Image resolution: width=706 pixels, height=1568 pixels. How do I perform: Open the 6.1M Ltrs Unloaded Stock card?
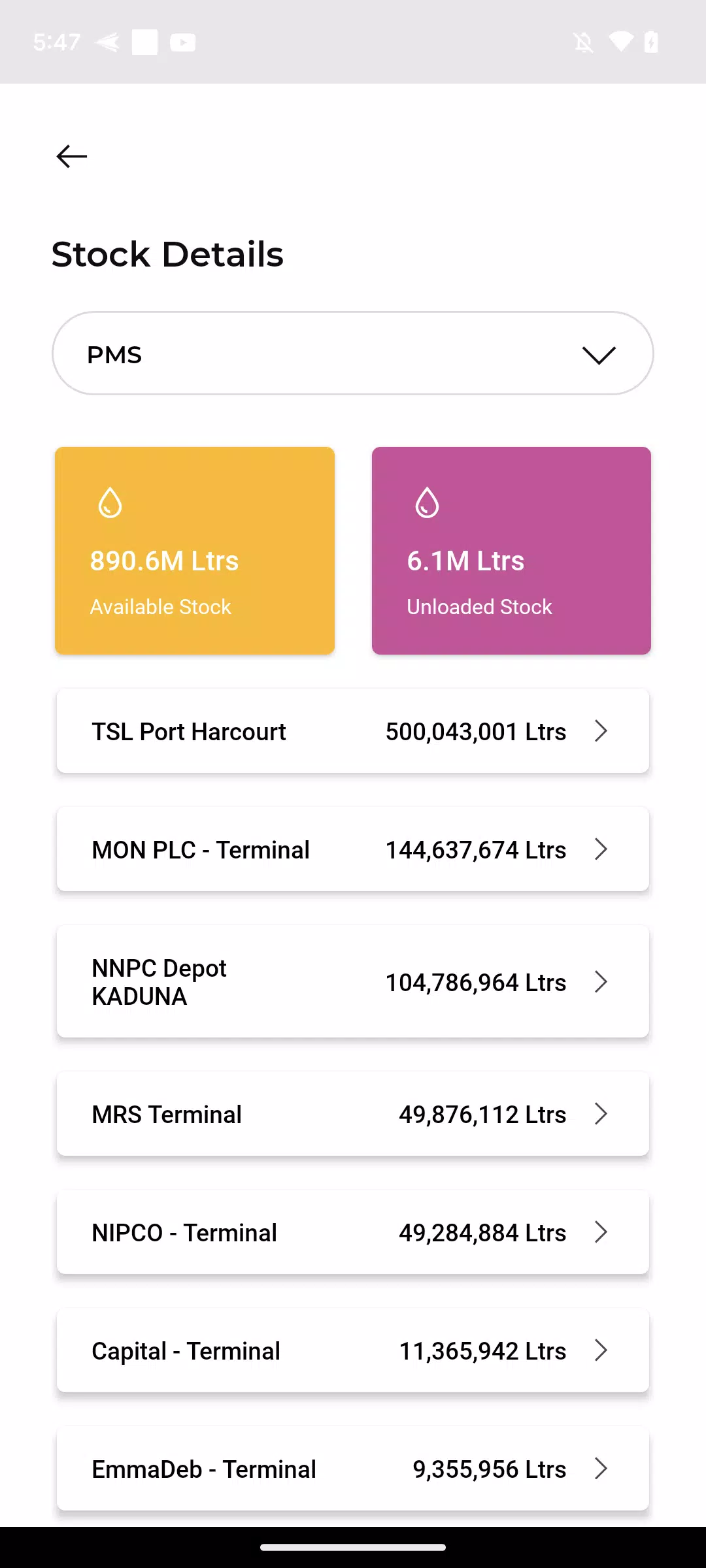click(511, 551)
